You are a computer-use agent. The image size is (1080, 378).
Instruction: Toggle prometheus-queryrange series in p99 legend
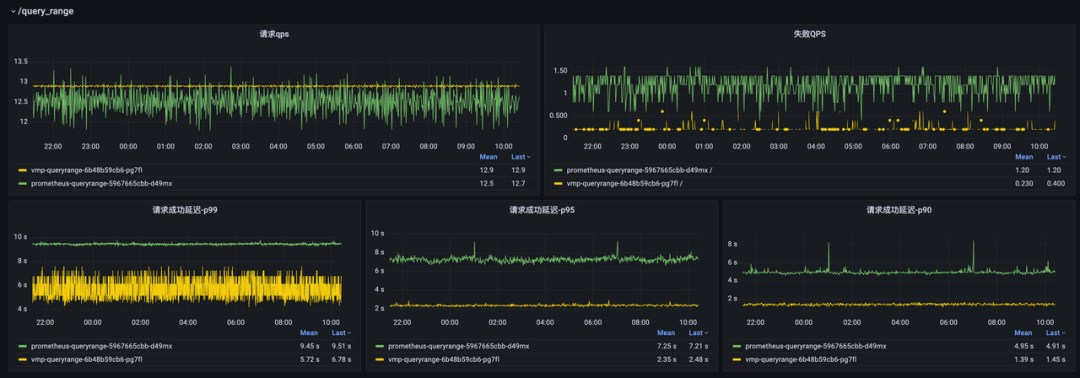pos(101,346)
